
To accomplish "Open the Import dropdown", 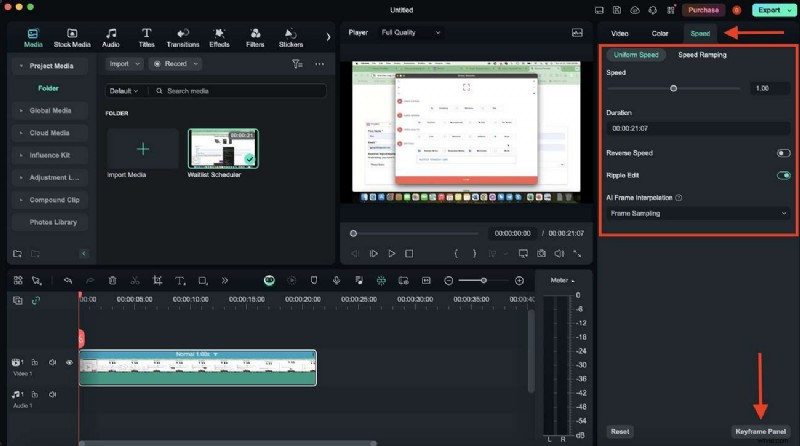I will 124,64.
